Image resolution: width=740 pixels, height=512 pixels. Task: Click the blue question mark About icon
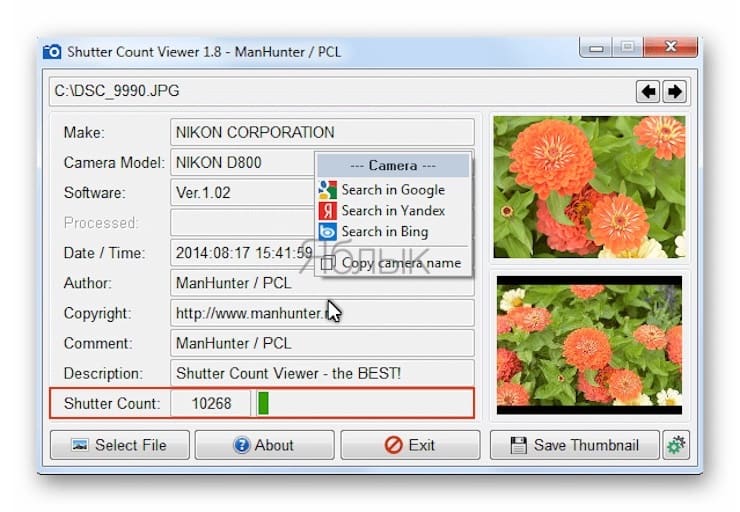pyautogui.click(x=242, y=445)
